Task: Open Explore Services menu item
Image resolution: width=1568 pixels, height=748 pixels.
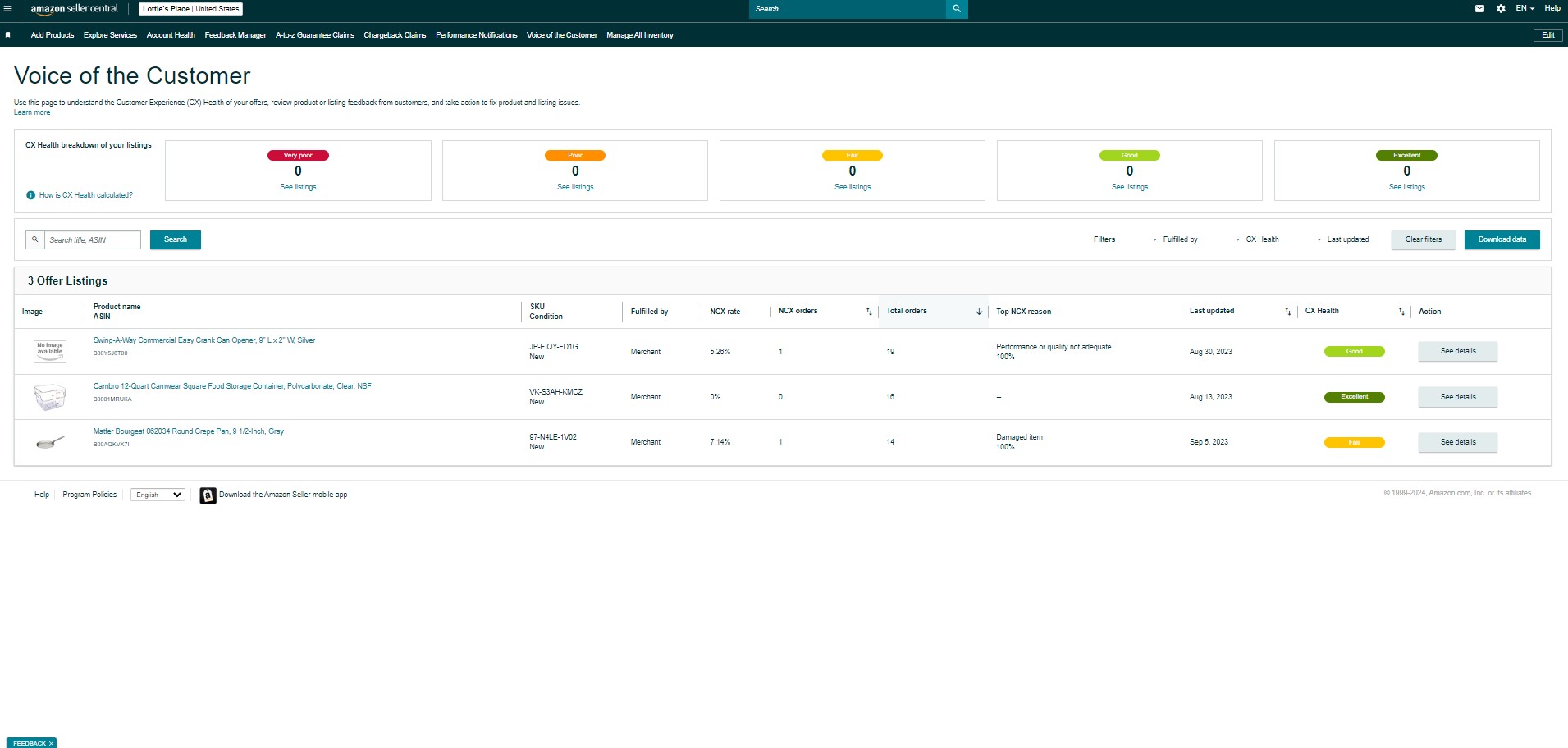Action: tap(110, 35)
